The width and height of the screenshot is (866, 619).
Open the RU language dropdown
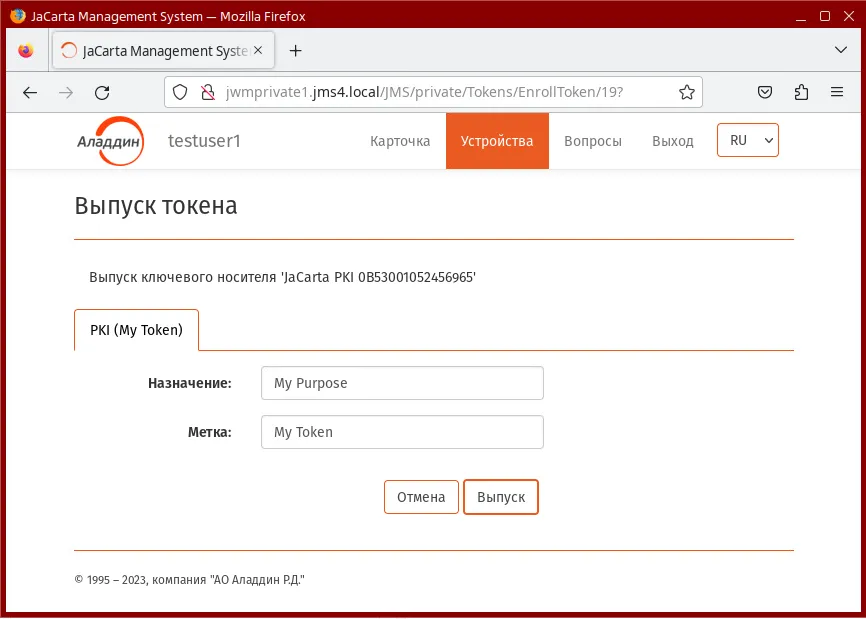[x=747, y=140]
